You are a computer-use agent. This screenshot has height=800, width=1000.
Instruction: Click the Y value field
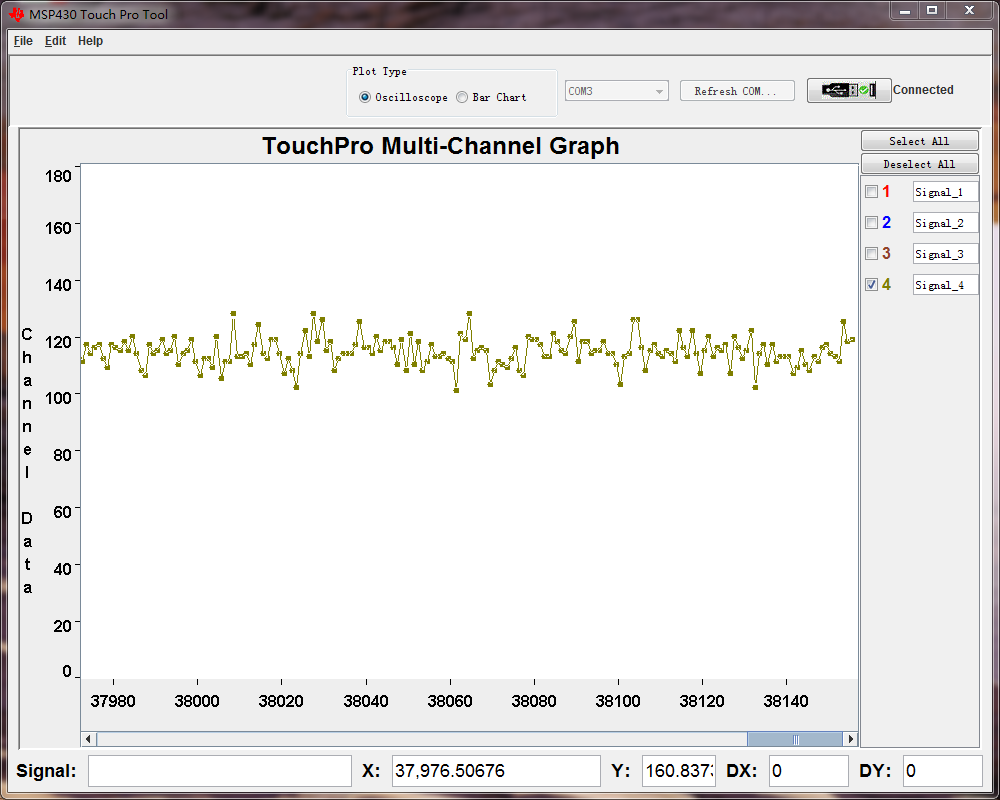click(679, 771)
